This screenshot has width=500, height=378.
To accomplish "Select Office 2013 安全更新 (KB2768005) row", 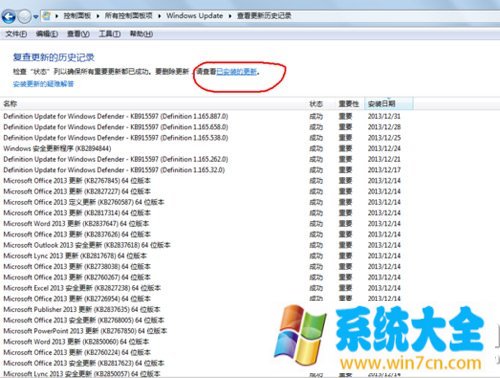I will 84,320.
